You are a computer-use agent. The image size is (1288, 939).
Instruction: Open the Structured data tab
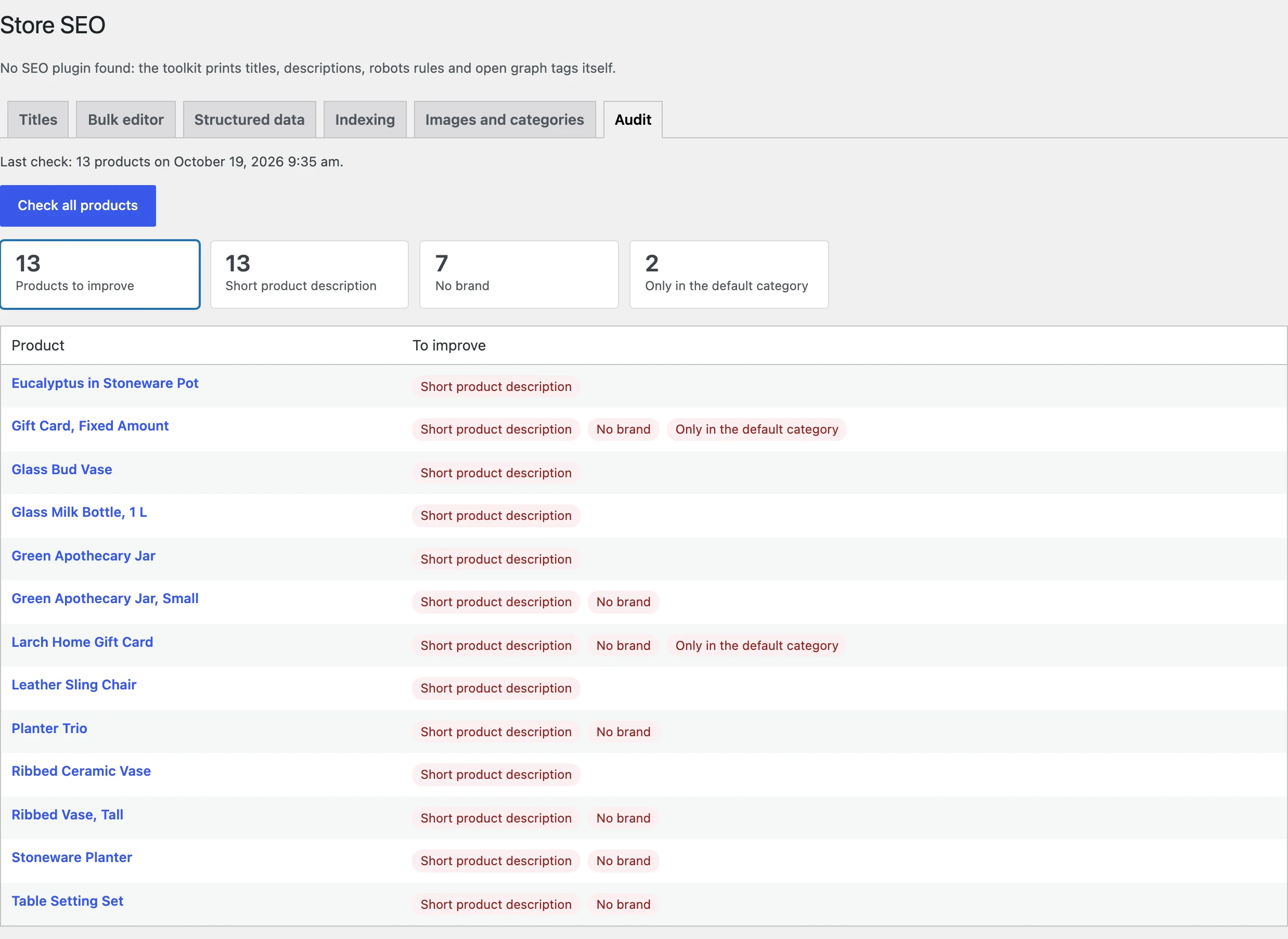tap(249, 120)
